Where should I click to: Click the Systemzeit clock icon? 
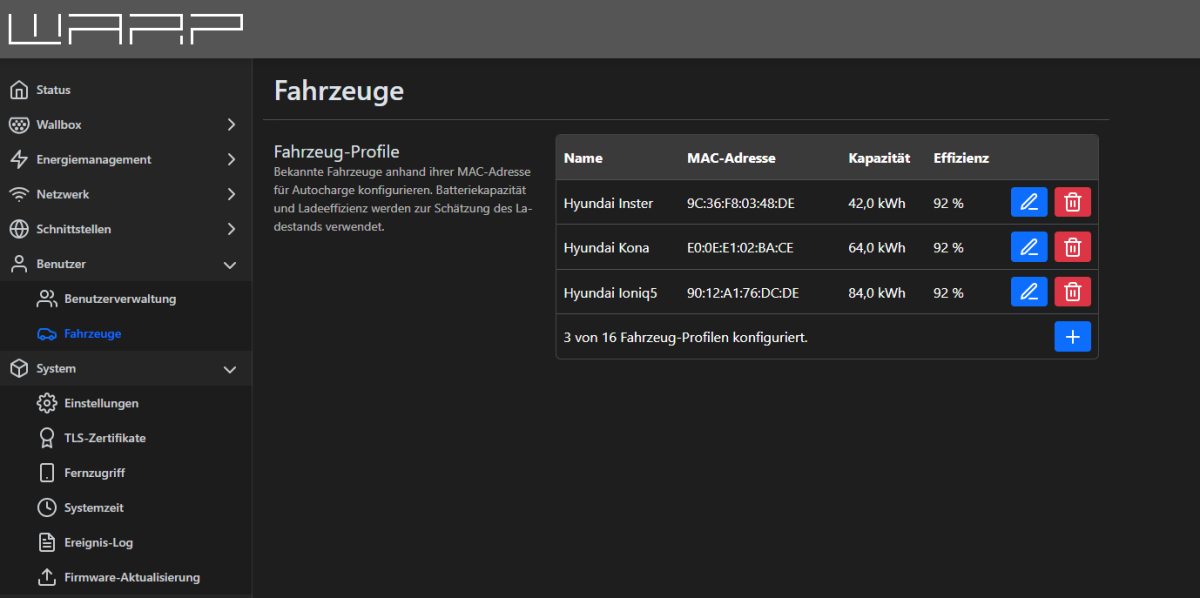point(47,508)
